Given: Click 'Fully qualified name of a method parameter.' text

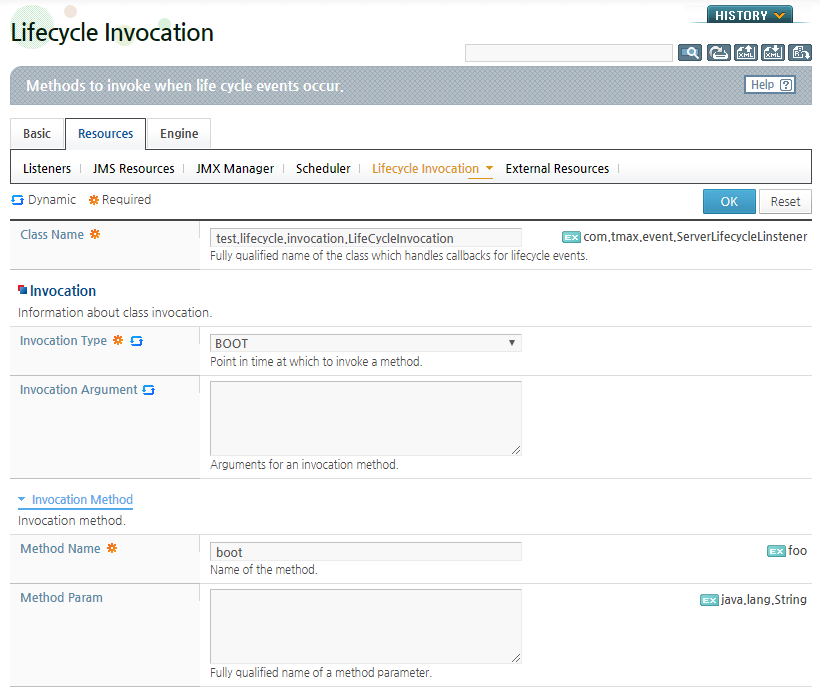Looking at the screenshot, I should (321, 673).
